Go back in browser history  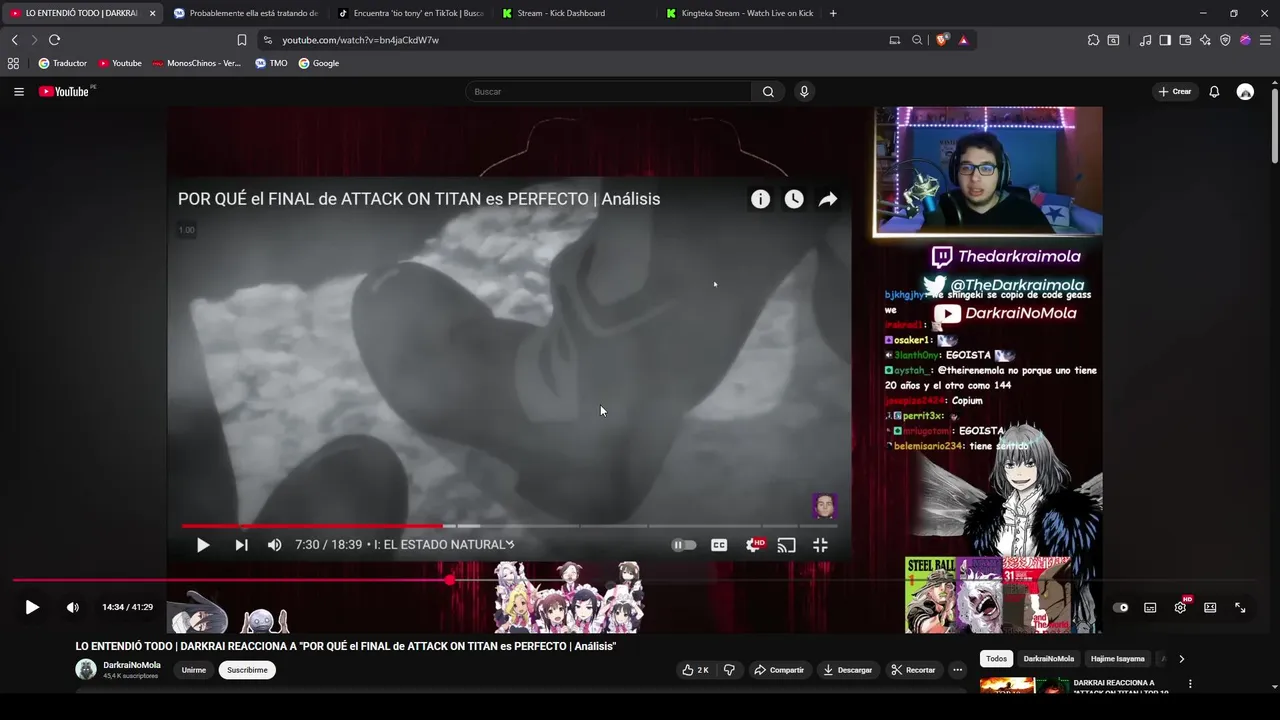coord(14,40)
